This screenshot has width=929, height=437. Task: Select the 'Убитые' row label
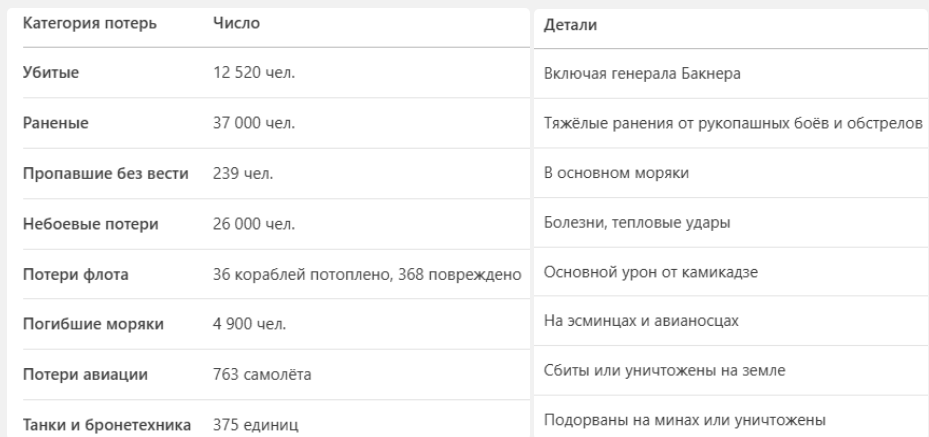tap(50, 73)
